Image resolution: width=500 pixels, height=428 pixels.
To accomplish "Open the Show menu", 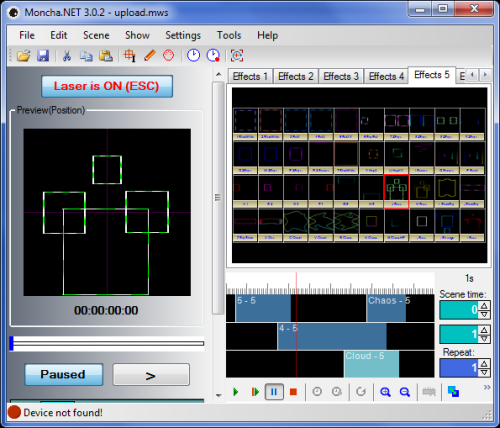I will click(x=137, y=35).
